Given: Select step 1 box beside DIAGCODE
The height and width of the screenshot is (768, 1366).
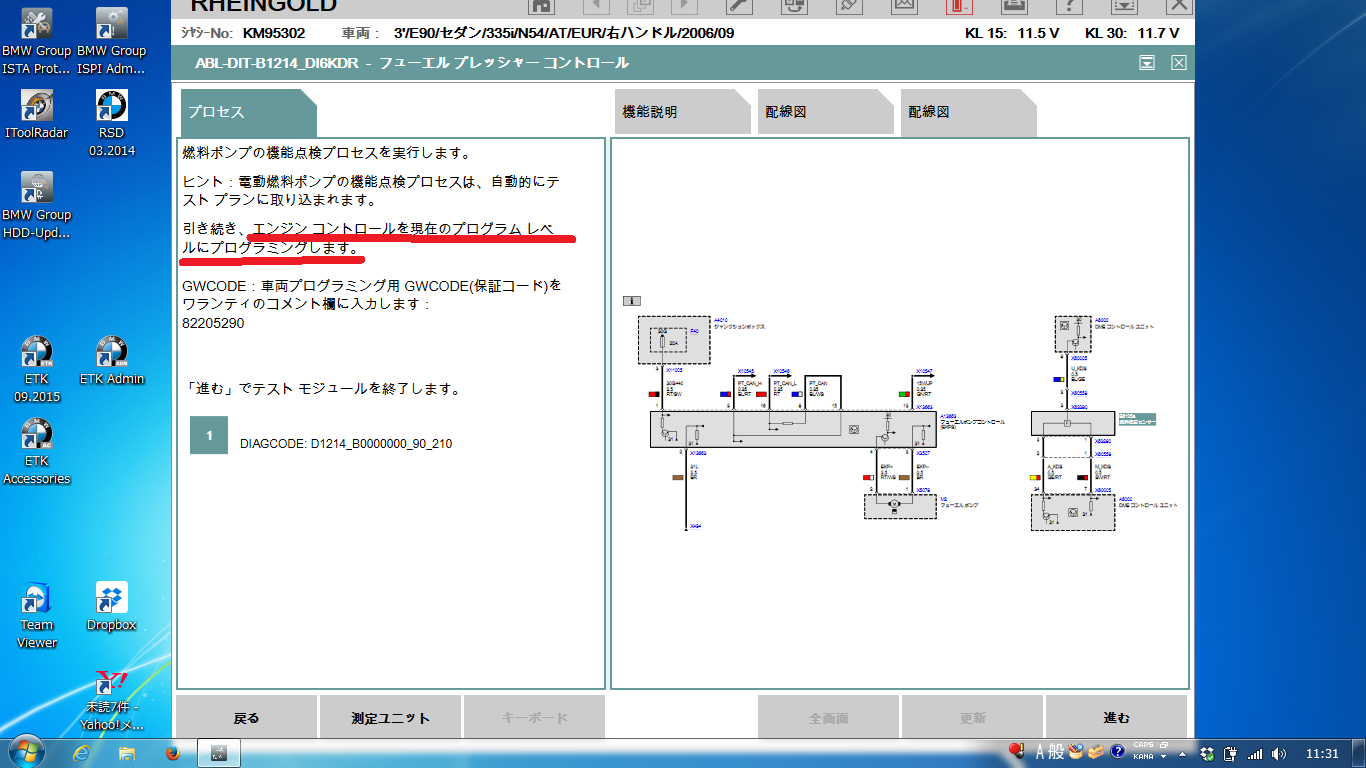Looking at the screenshot, I should pos(209,436).
